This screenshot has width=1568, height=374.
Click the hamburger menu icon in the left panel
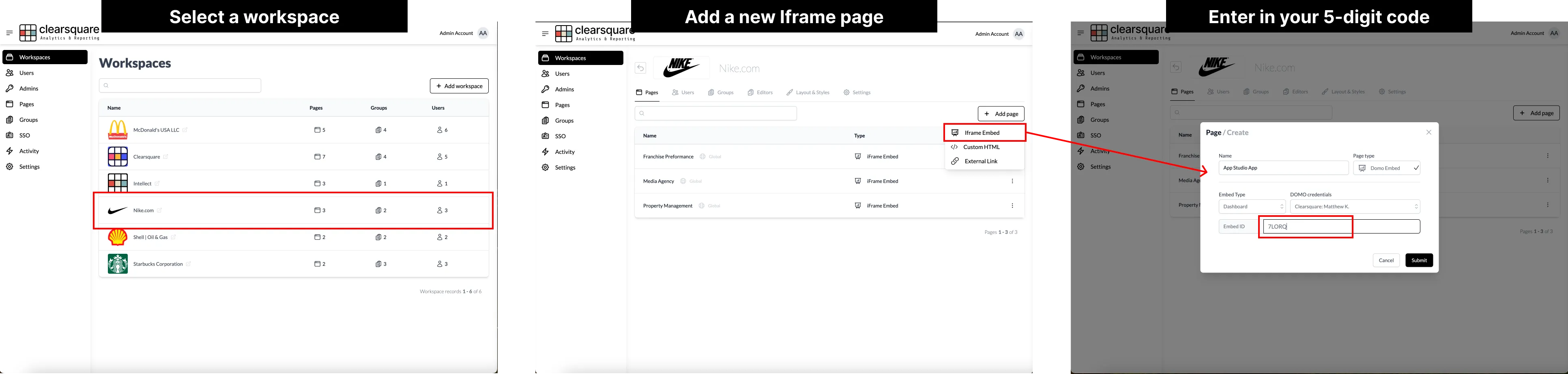[x=9, y=33]
